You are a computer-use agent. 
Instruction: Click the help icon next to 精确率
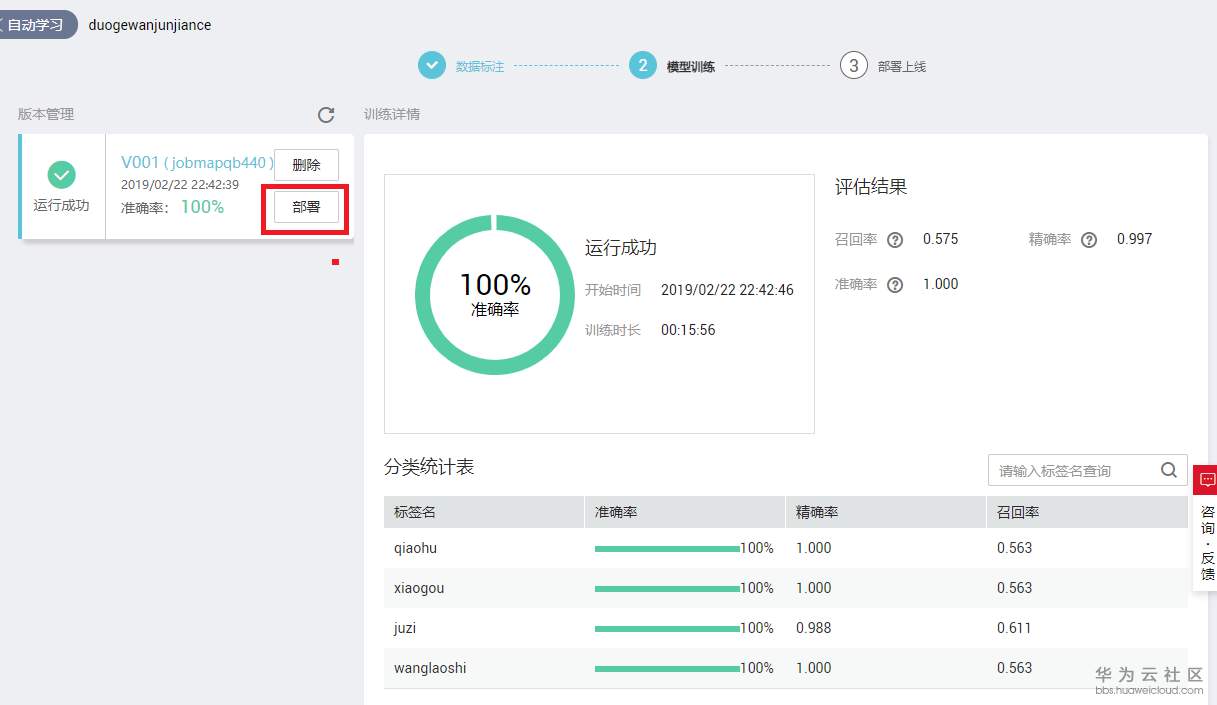click(1089, 240)
